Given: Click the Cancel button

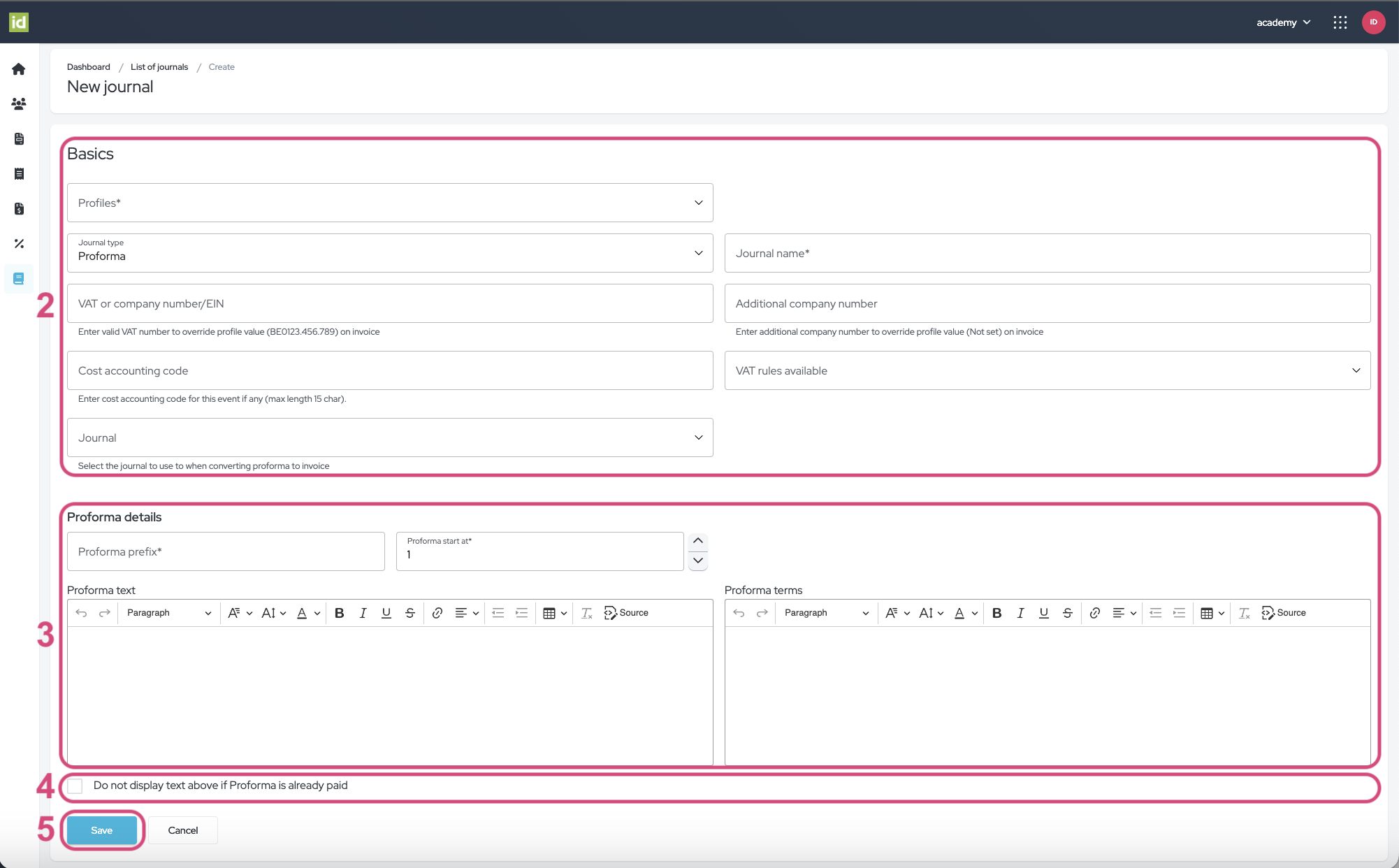Looking at the screenshot, I should (x=183, y=830).
